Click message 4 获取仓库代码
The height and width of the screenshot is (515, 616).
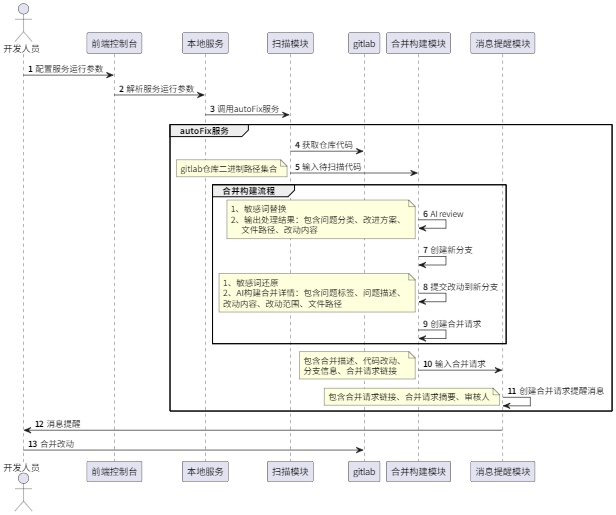[x=326, y=146]
